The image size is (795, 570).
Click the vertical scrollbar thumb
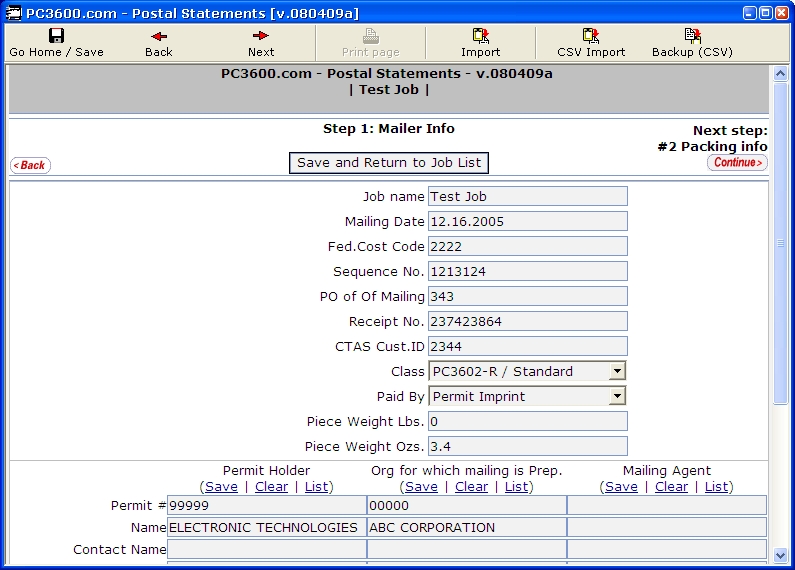[780, 243]
